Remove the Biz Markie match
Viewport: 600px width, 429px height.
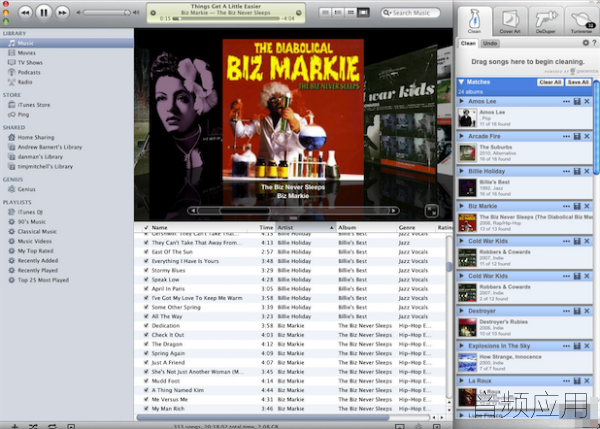[x=587, y=206]
